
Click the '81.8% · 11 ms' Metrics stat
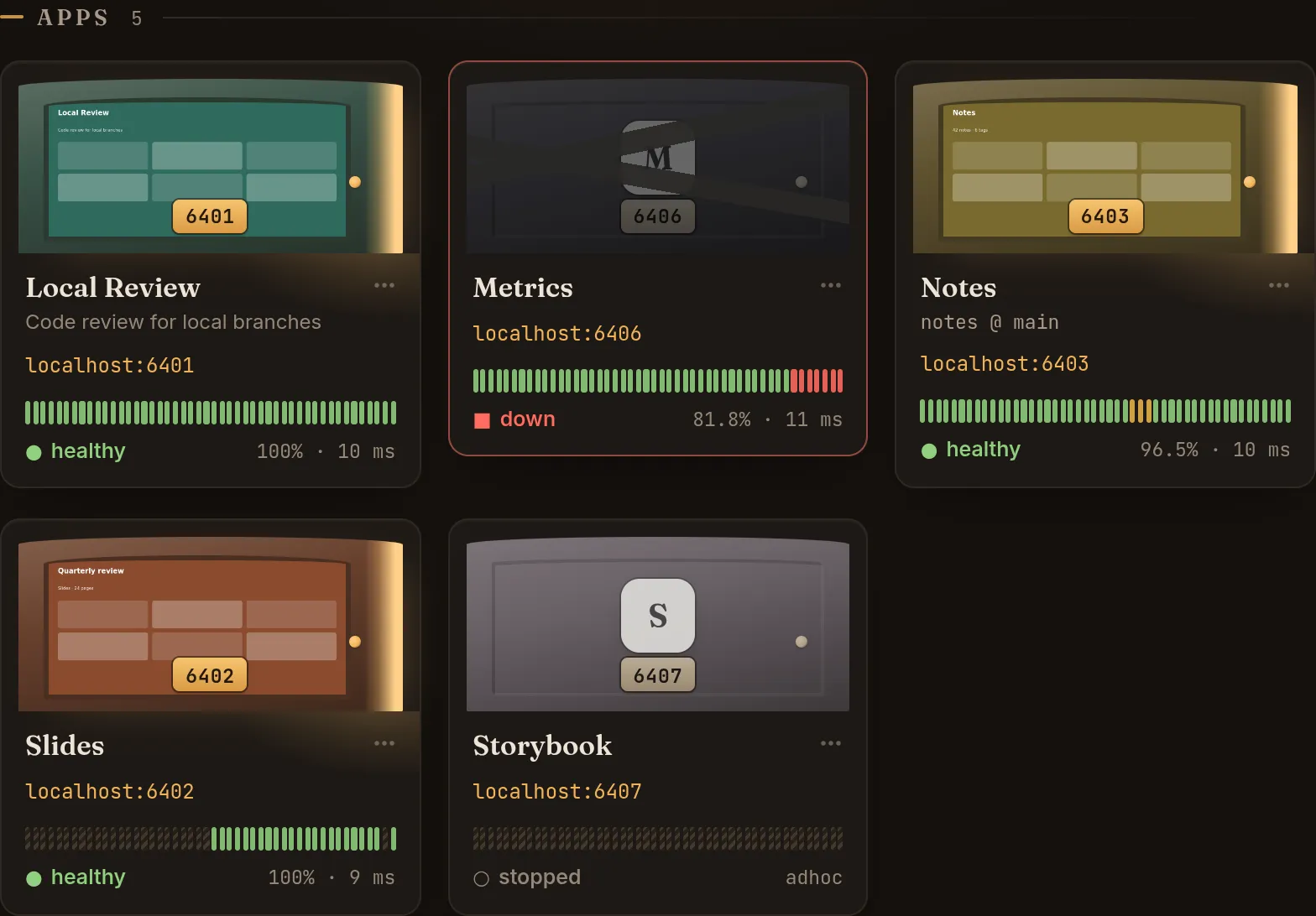click(x=767, y=419)
